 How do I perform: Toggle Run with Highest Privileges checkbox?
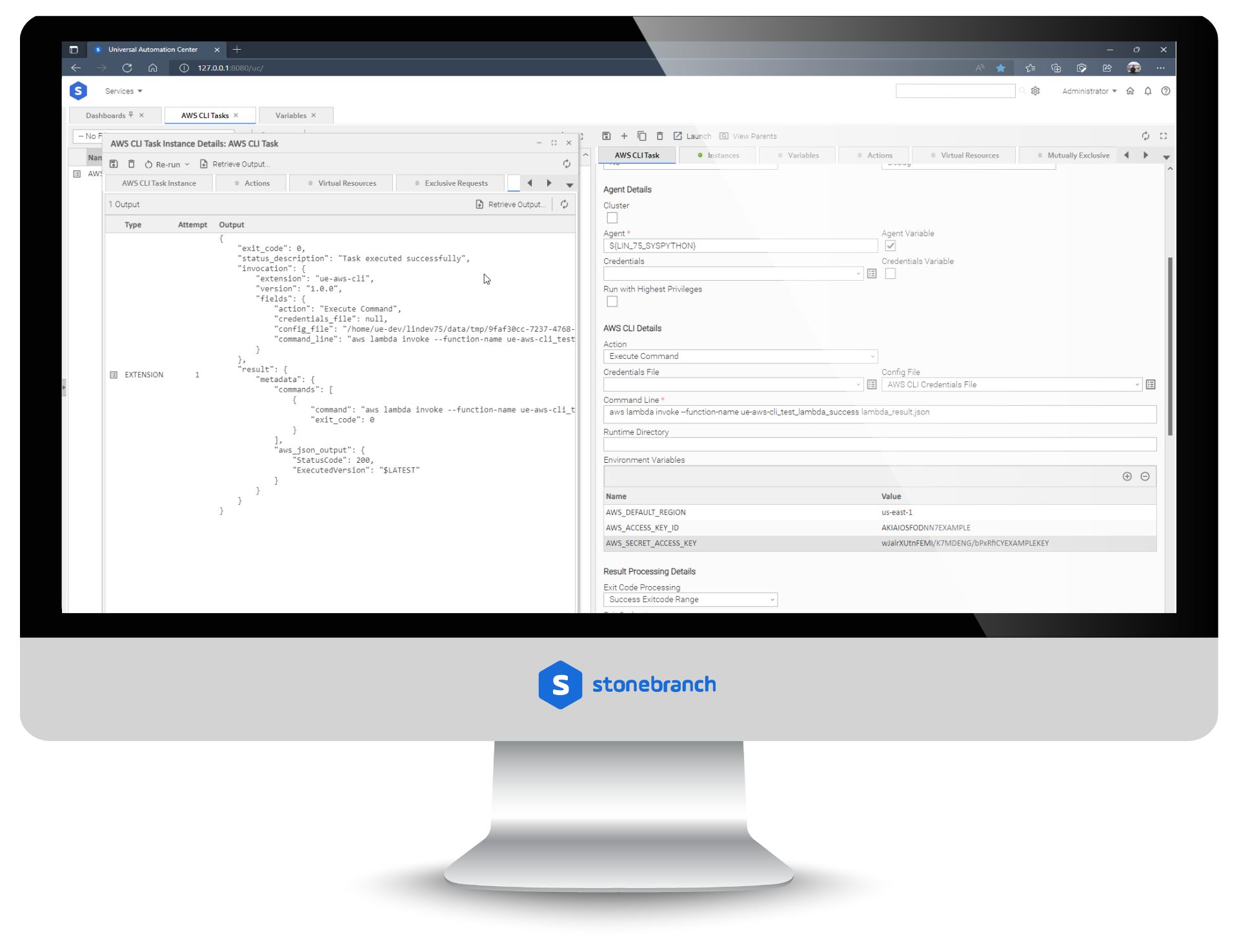pos(611,302)
